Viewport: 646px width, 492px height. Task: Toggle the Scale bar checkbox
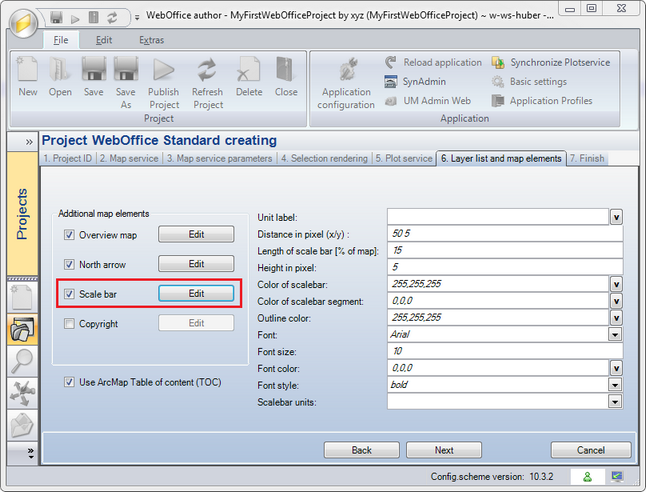(69, 294)
